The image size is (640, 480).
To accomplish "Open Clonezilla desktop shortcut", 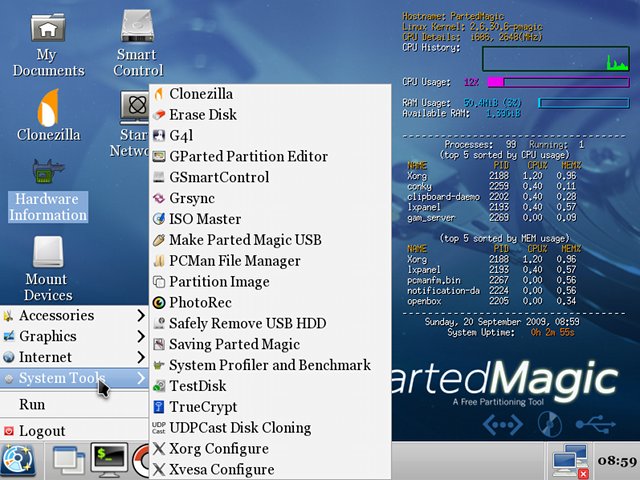I will pos(48,116).
